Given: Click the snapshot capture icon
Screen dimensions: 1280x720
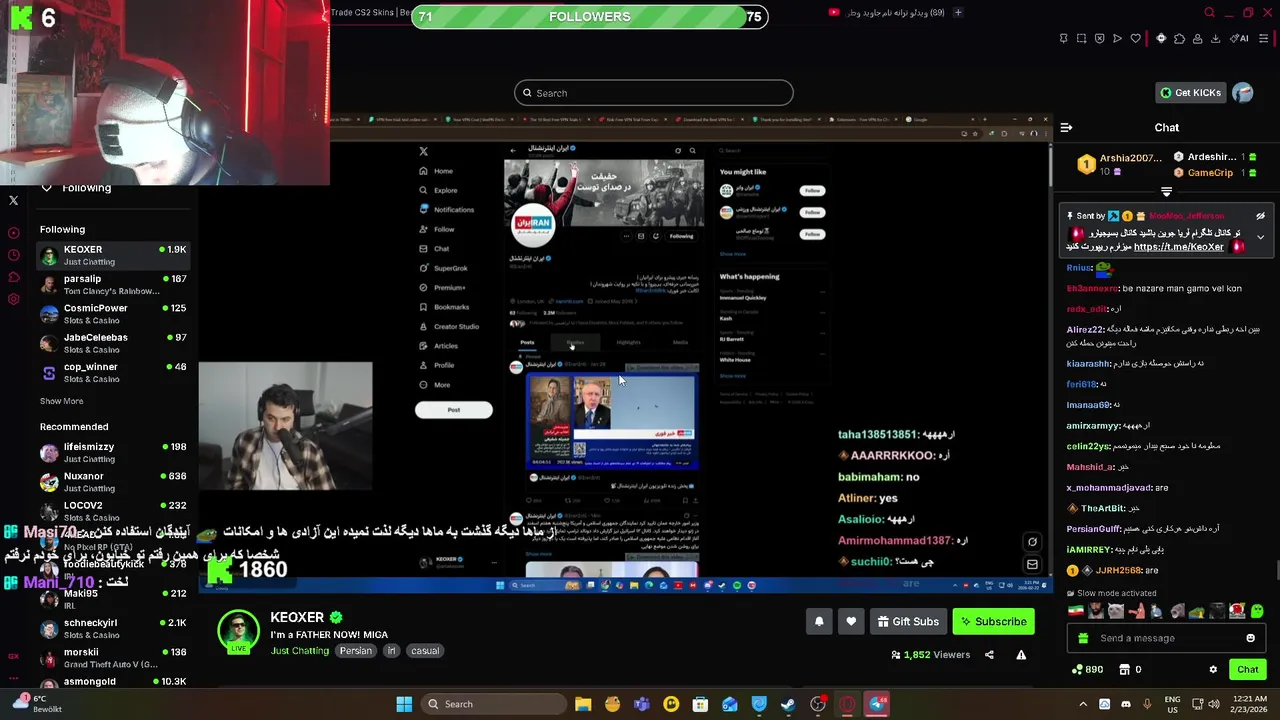Looking at the screenshot, I should 1081,39.
